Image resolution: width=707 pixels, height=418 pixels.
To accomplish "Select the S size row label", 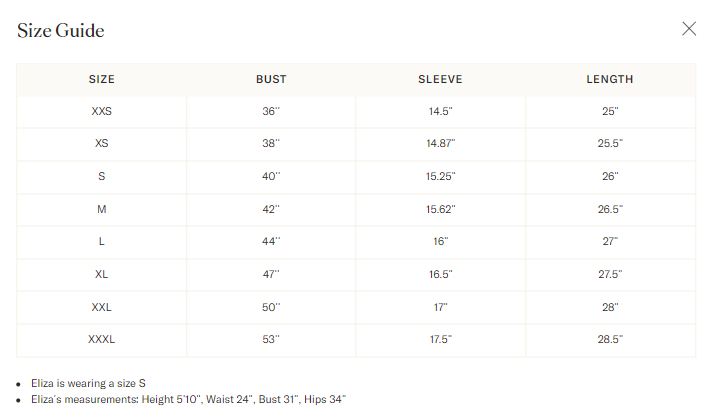I will click(x=101, y=176).
